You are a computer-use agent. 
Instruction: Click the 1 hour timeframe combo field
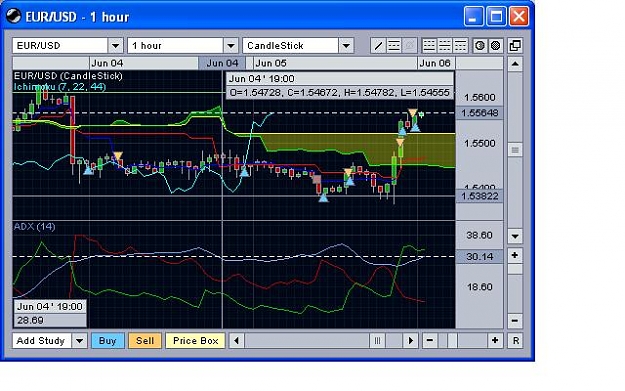tap(175, 46)
